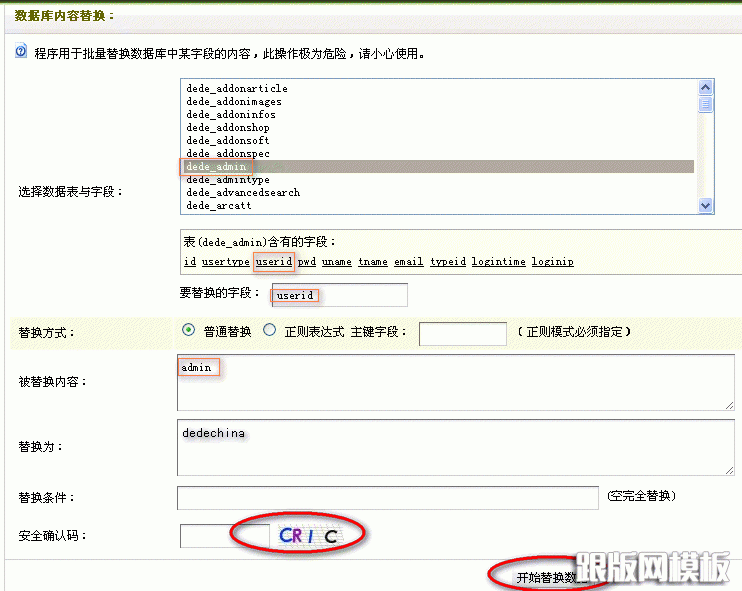Image resolution: width=742 pixels, height=591 pixels.
Task: Select the 正则表达式 radio button
Action: pyautogui.click(x=268, y=331)
